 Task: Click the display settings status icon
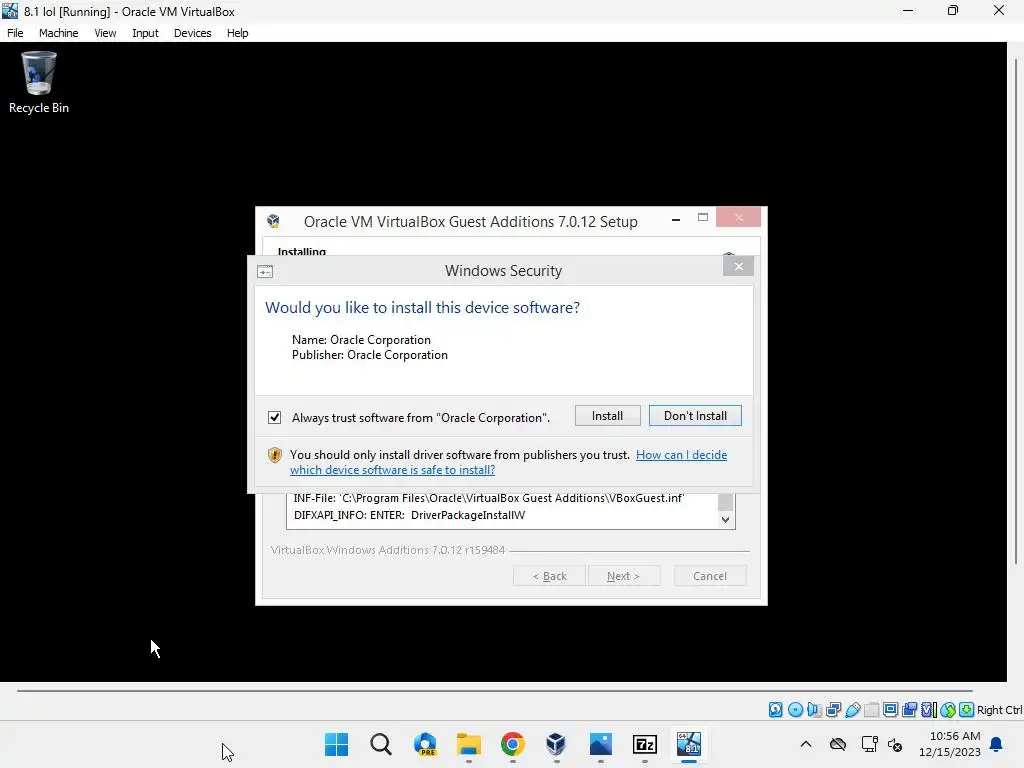[890, 710]
